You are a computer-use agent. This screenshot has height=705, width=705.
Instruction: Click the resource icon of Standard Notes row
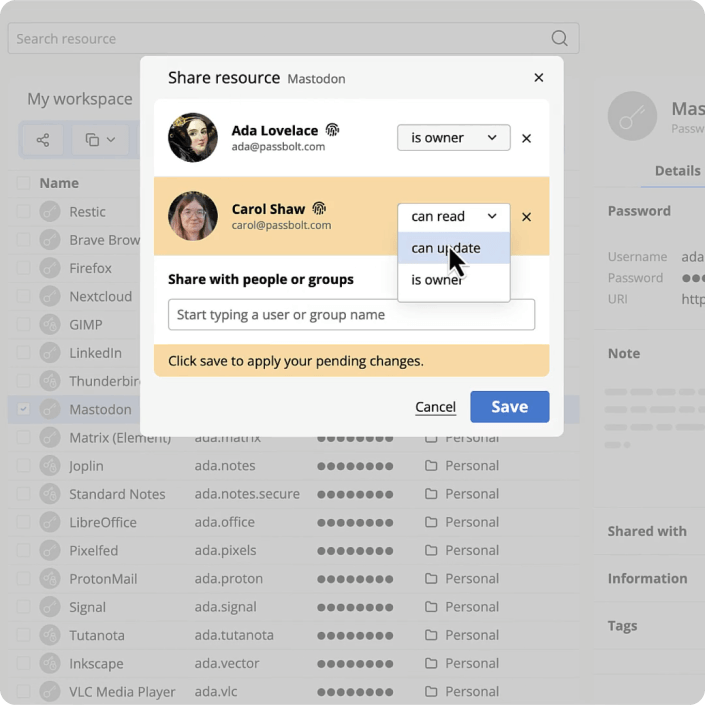click(x=50, y=494)
